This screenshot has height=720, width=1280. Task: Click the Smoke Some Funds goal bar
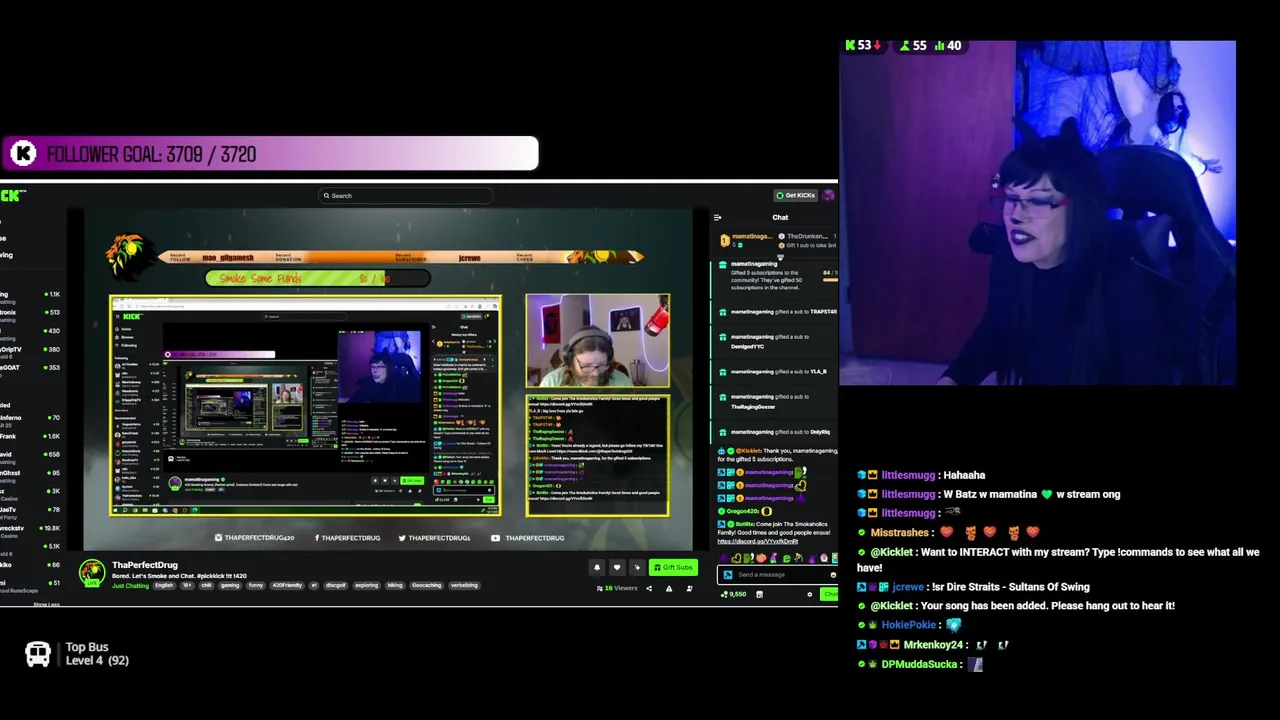318,279
